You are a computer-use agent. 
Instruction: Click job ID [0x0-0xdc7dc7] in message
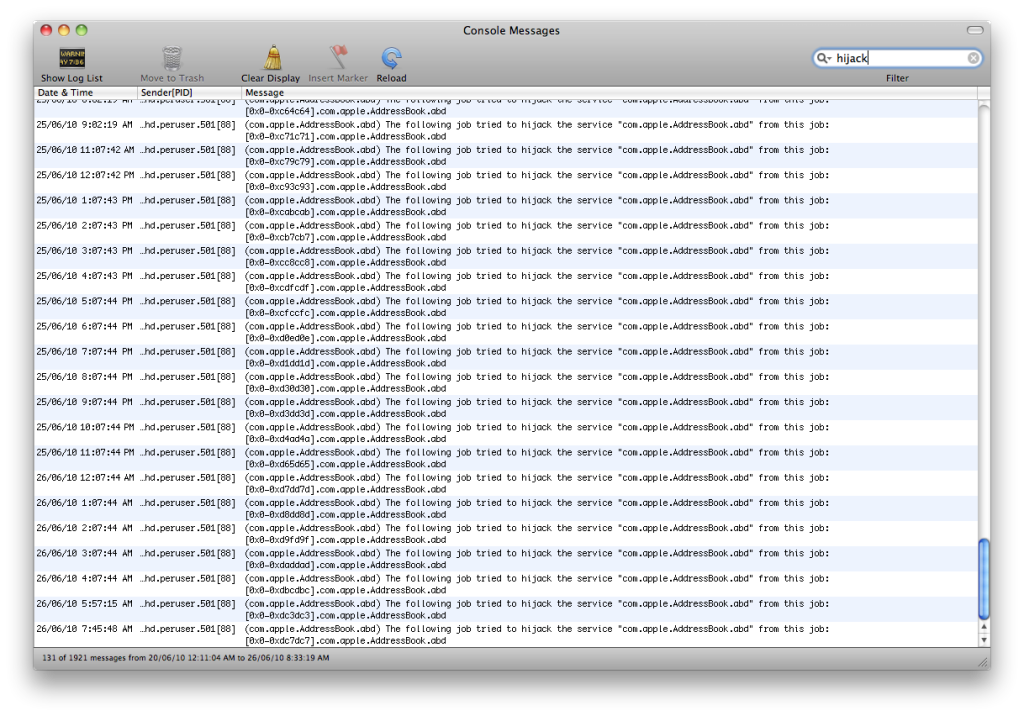(280, 641)
